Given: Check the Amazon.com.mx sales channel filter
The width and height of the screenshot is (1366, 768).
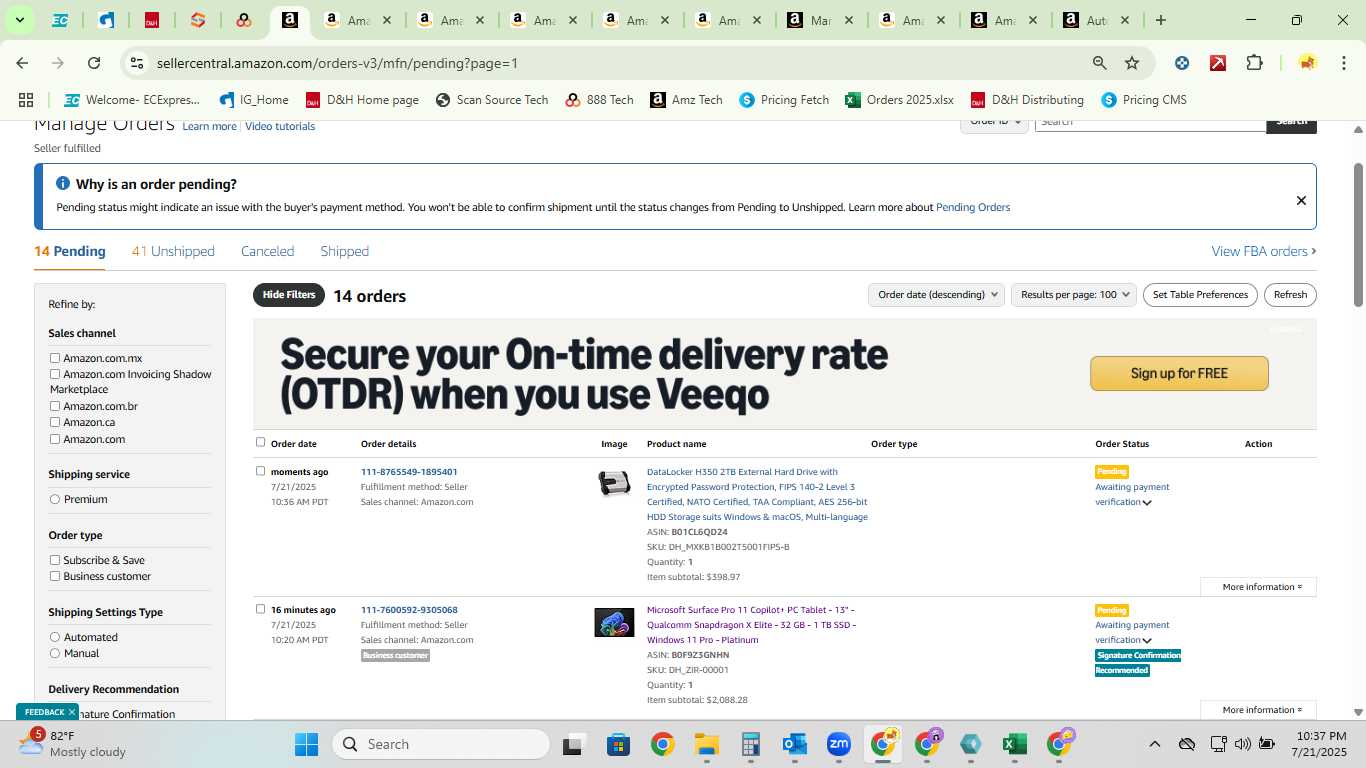Looking at the screenshot, I should [x=55, y=358].
